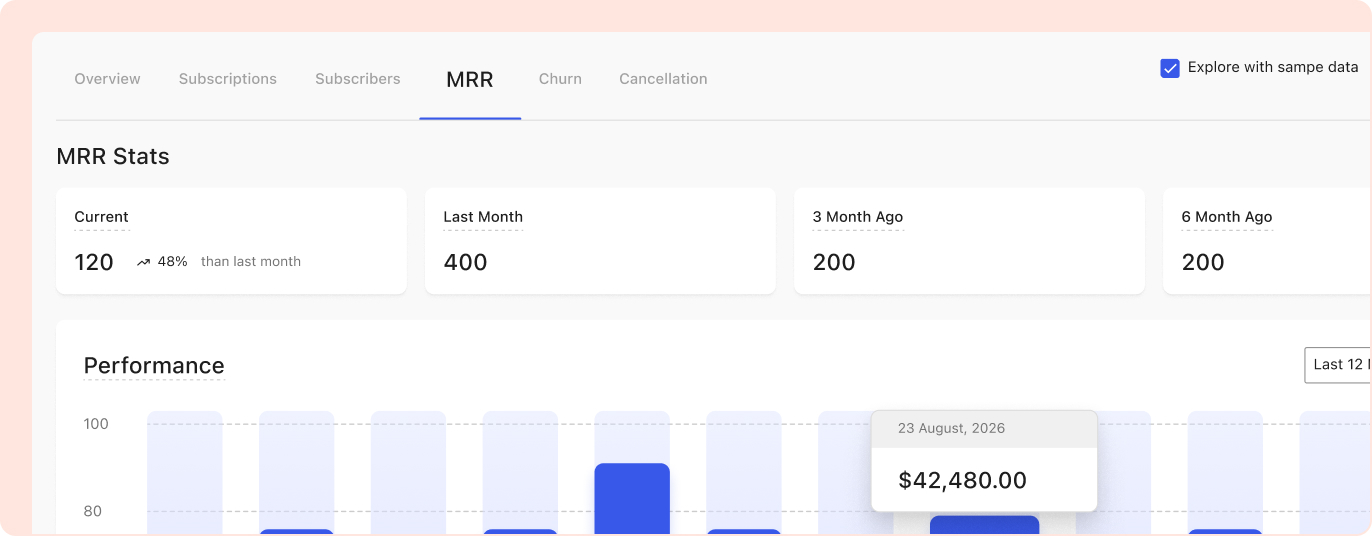
Task: Click the Current stat label
Action: [101, 217]
